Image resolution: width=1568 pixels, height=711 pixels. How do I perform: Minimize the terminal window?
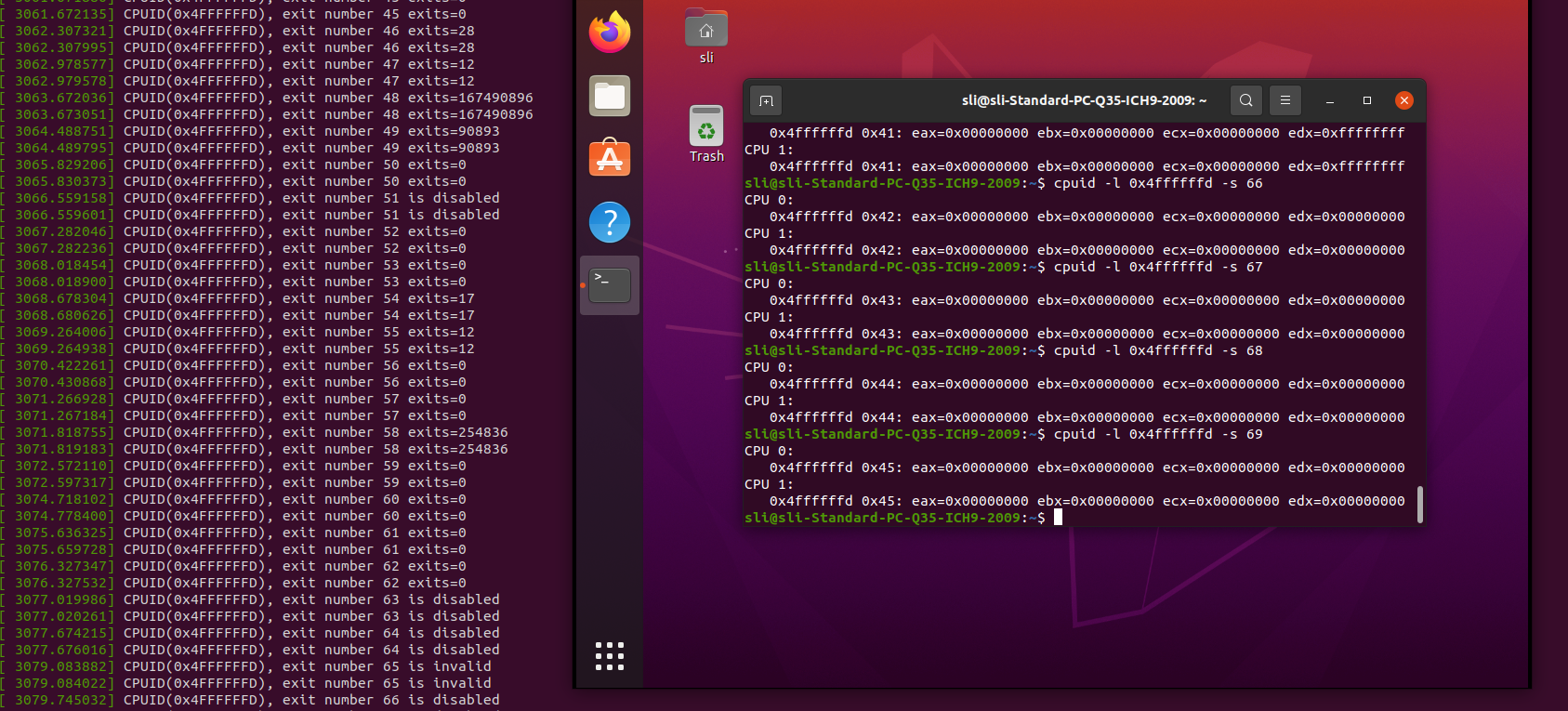coord(1330,100)
